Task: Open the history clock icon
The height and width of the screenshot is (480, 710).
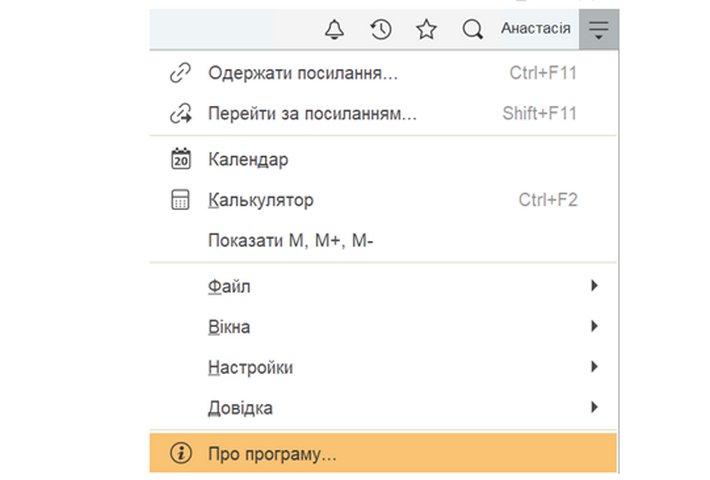Action: (381, 30)
